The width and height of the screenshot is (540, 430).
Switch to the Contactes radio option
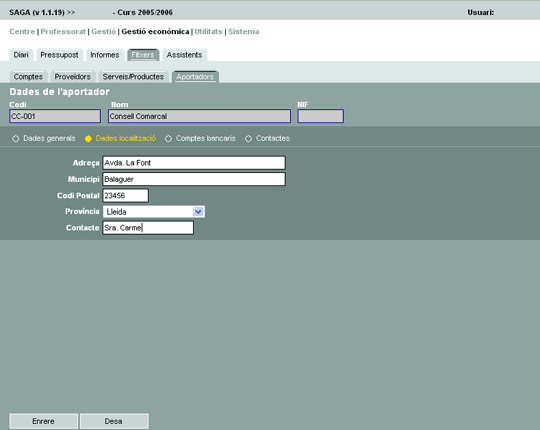(x=248, y=139)
